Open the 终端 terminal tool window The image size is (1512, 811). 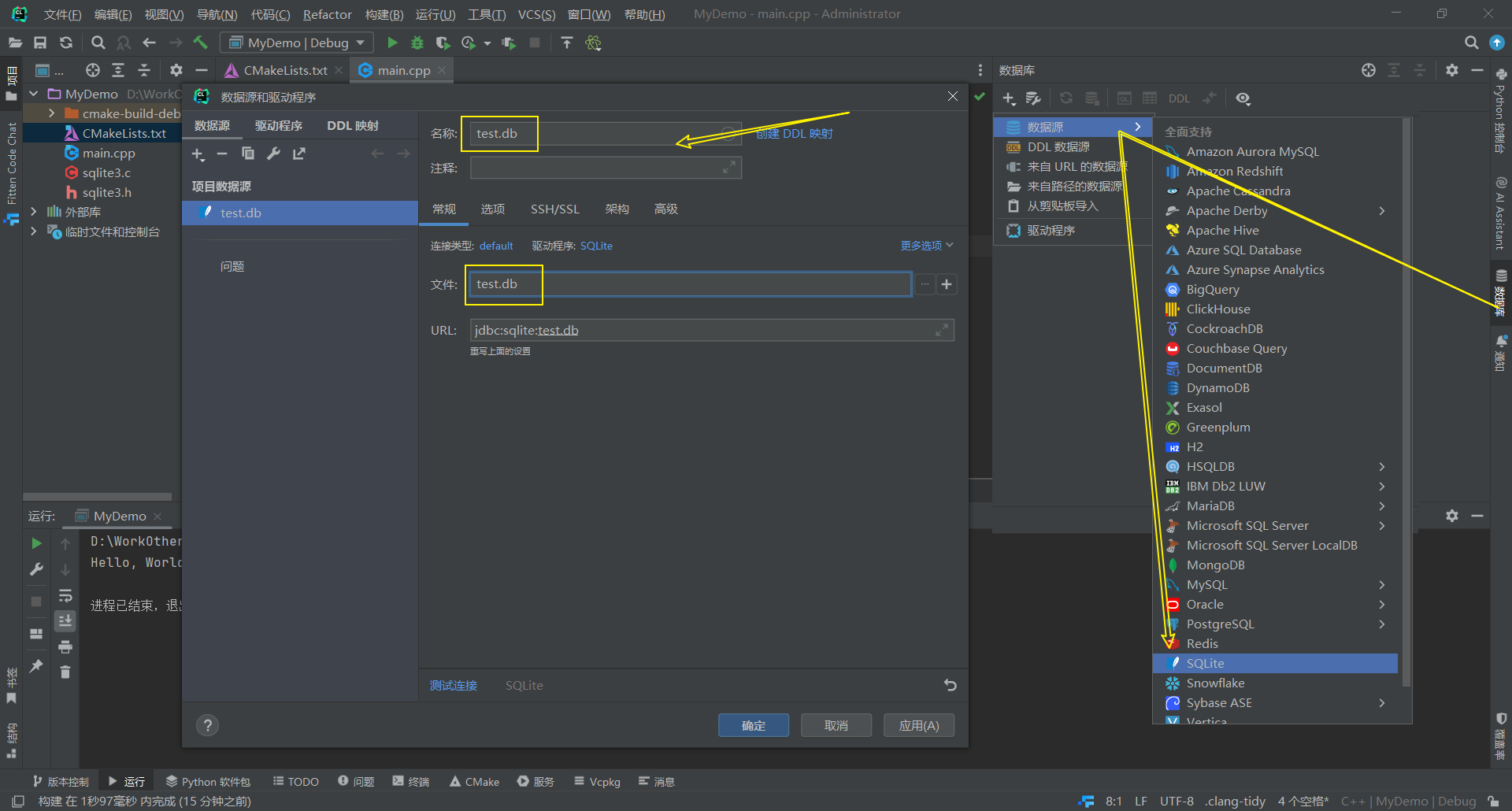point(410,781)
